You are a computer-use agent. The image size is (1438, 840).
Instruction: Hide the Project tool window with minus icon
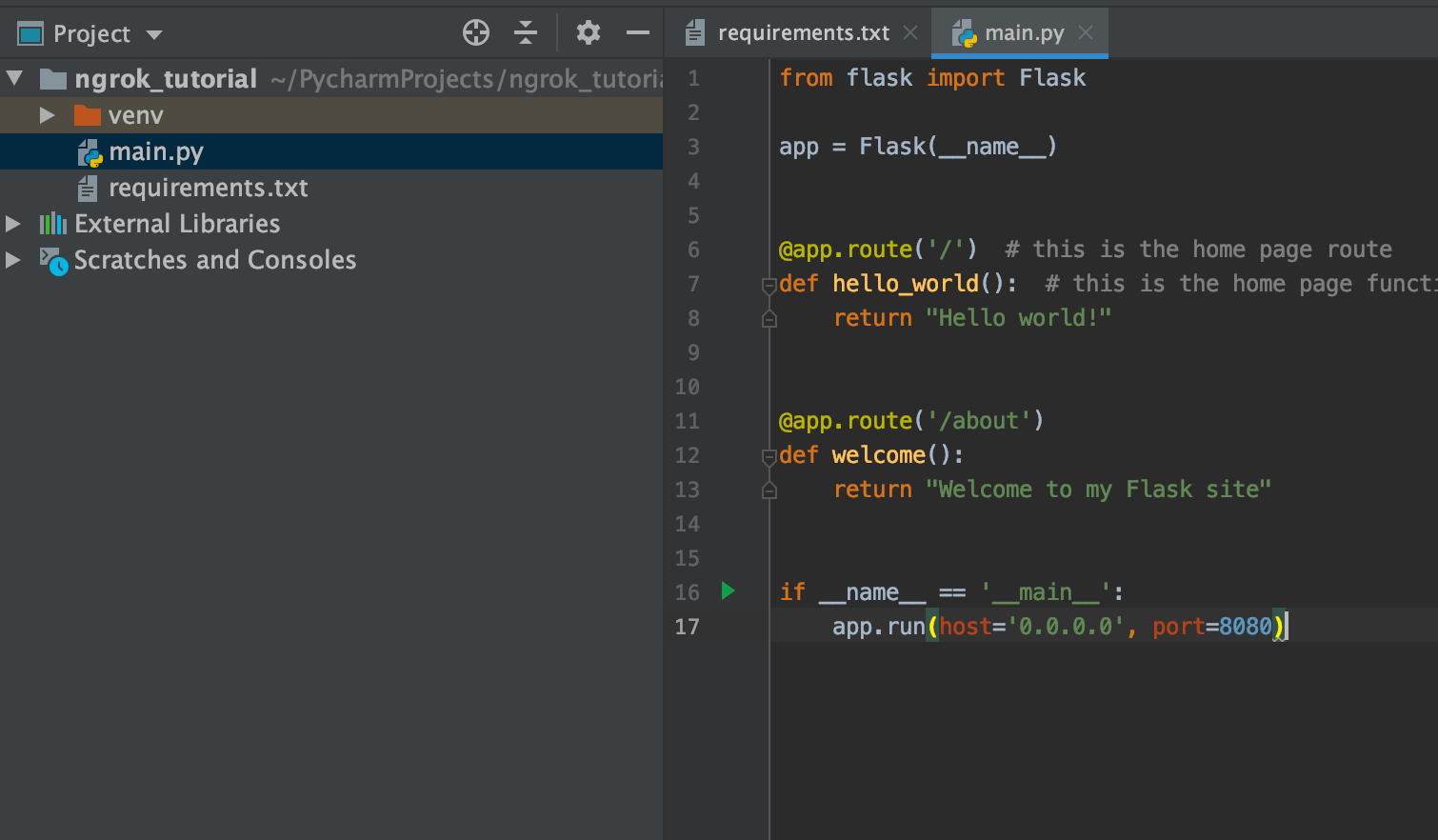coord(637,33)
